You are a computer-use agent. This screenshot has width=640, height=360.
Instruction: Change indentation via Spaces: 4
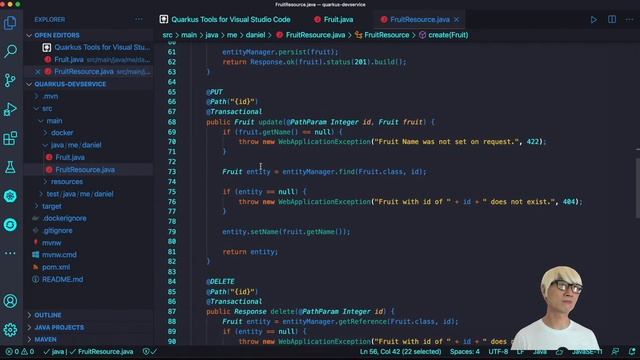click(464, 351)
